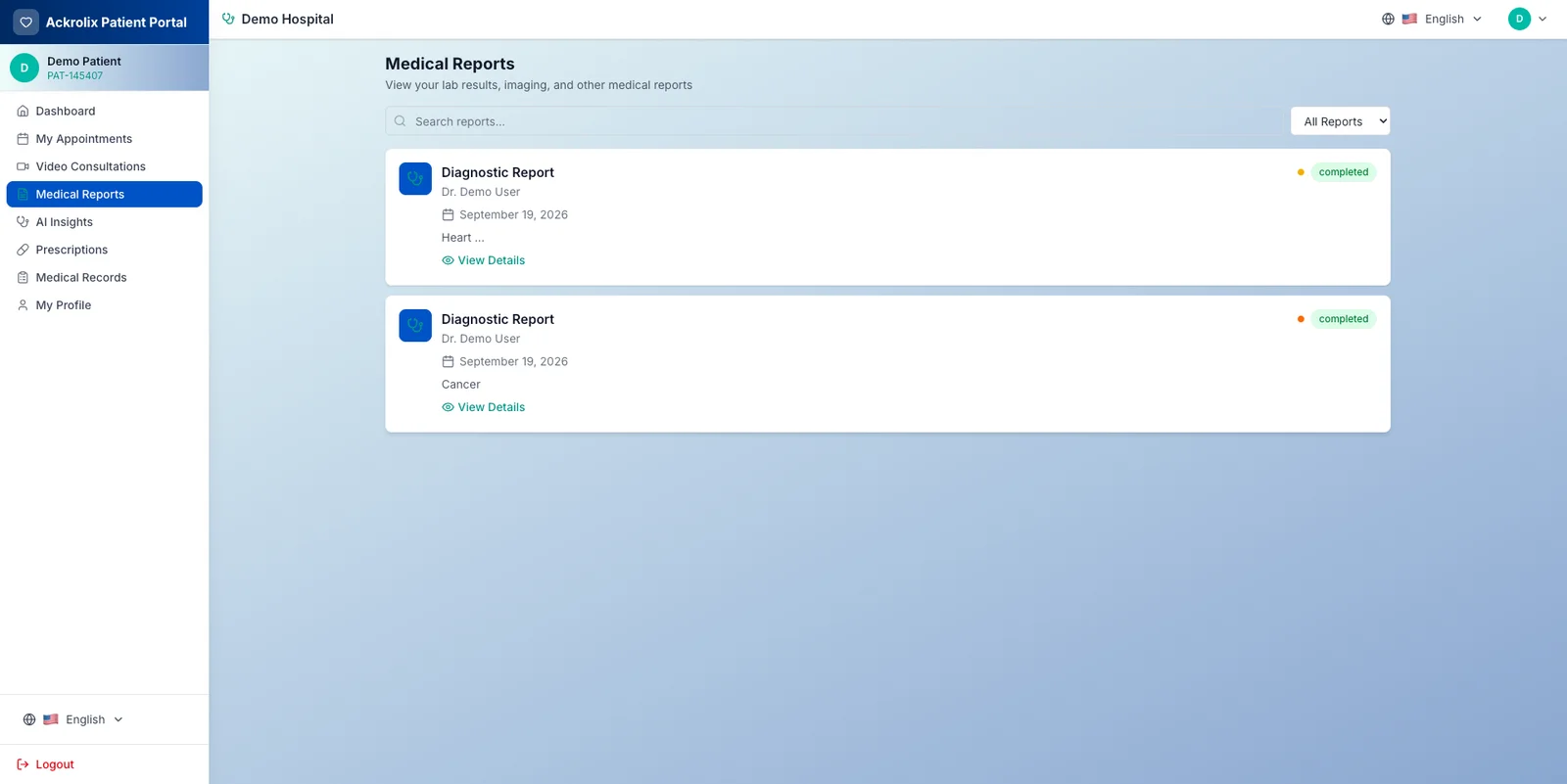Open Prescriptions menu item
The image size is (1567, 784).
105,250
